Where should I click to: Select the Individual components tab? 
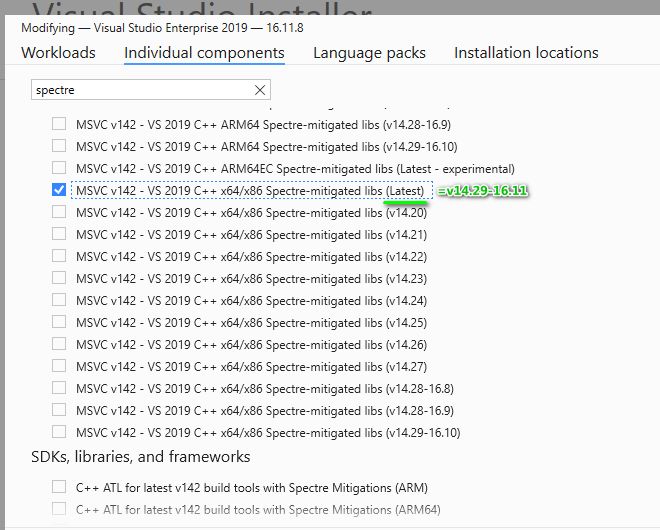[204, 53]
